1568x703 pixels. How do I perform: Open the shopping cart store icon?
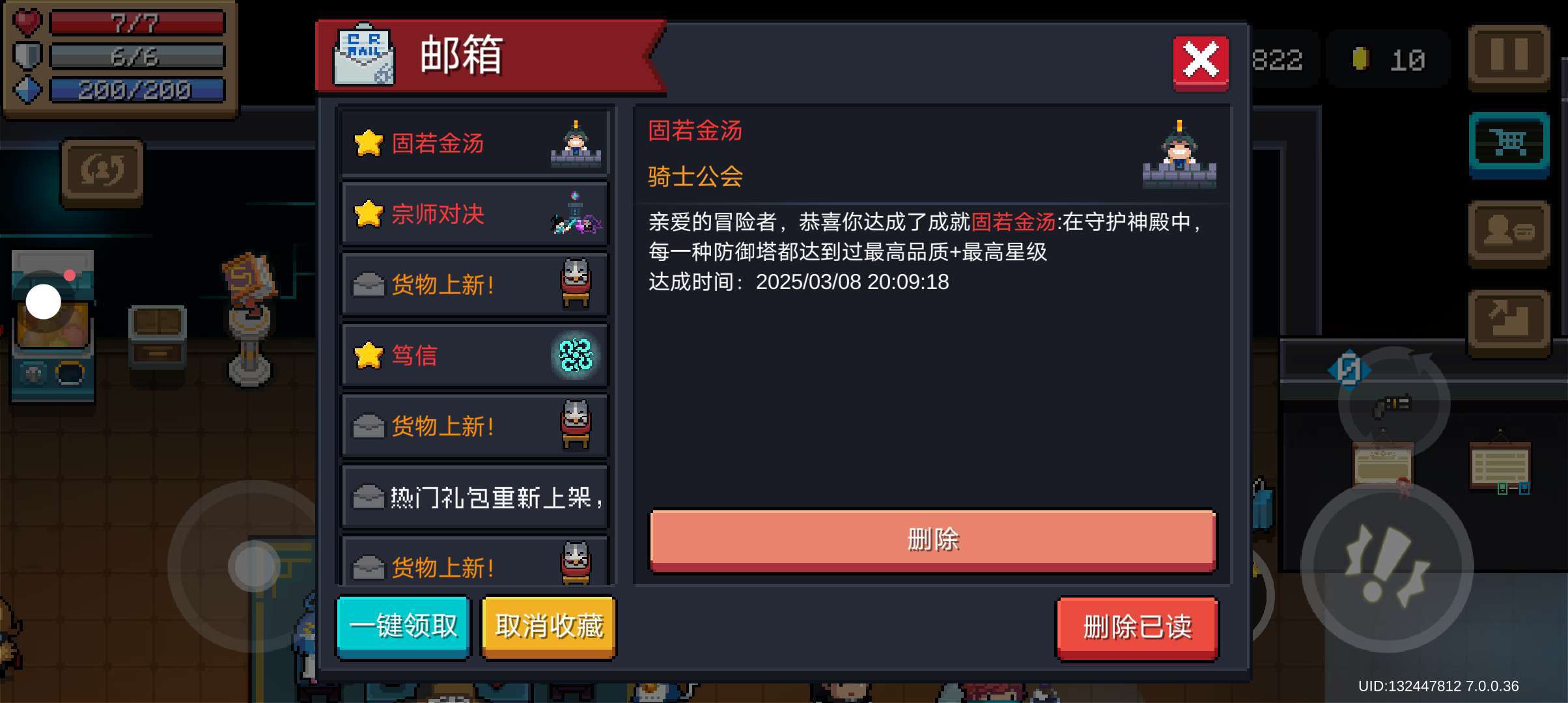1509,145
